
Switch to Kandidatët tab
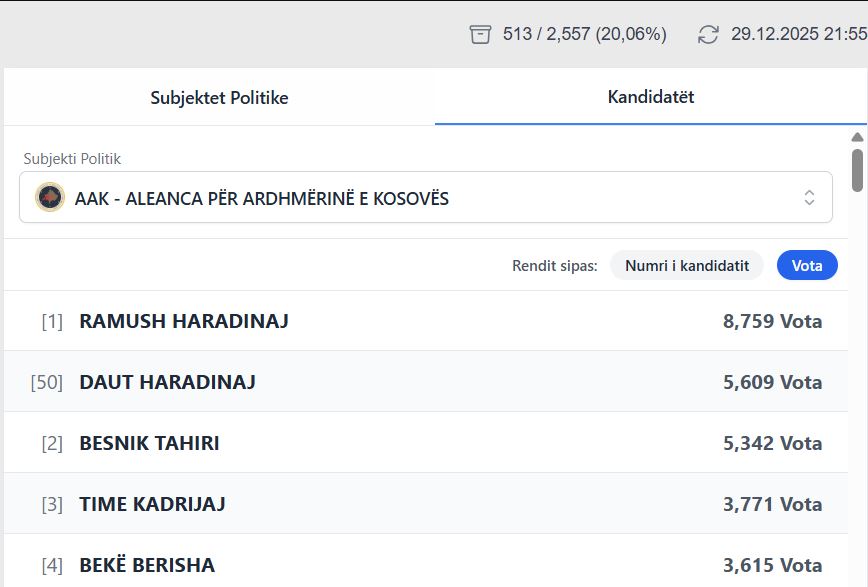tap(650, 97)
